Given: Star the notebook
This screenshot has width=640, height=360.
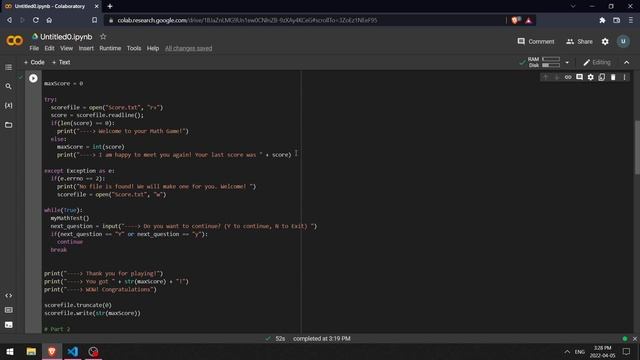Looking at the screenshot, I should (x=103, y=37).
